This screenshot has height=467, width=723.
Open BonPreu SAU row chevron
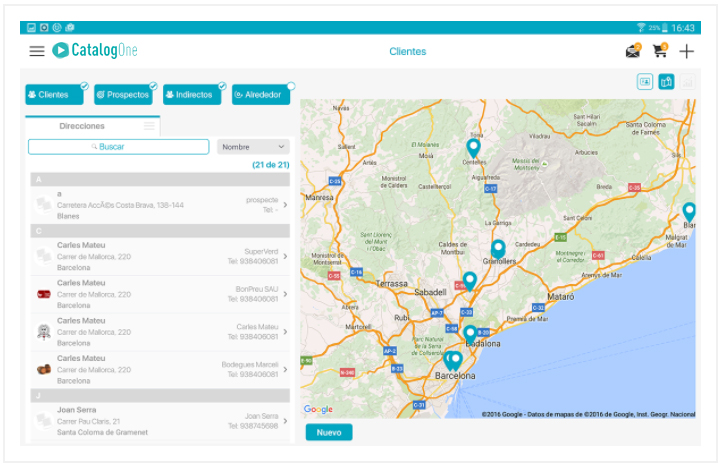(x=285, y=294)
